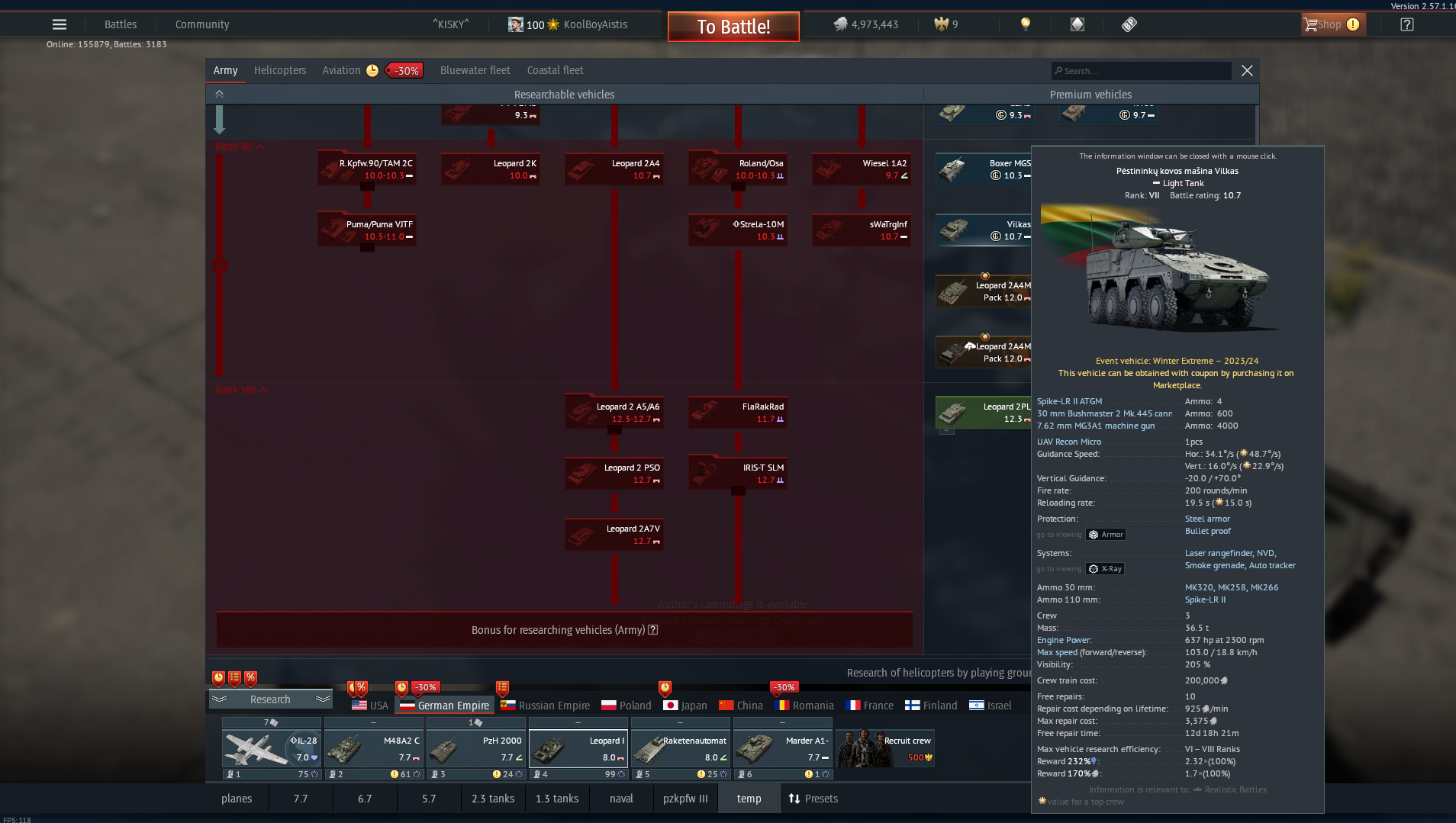Viewport: 1456px width, 823px height.
Task: Select the Strela-10M vehicle
Action: click(x=738, y=230)
